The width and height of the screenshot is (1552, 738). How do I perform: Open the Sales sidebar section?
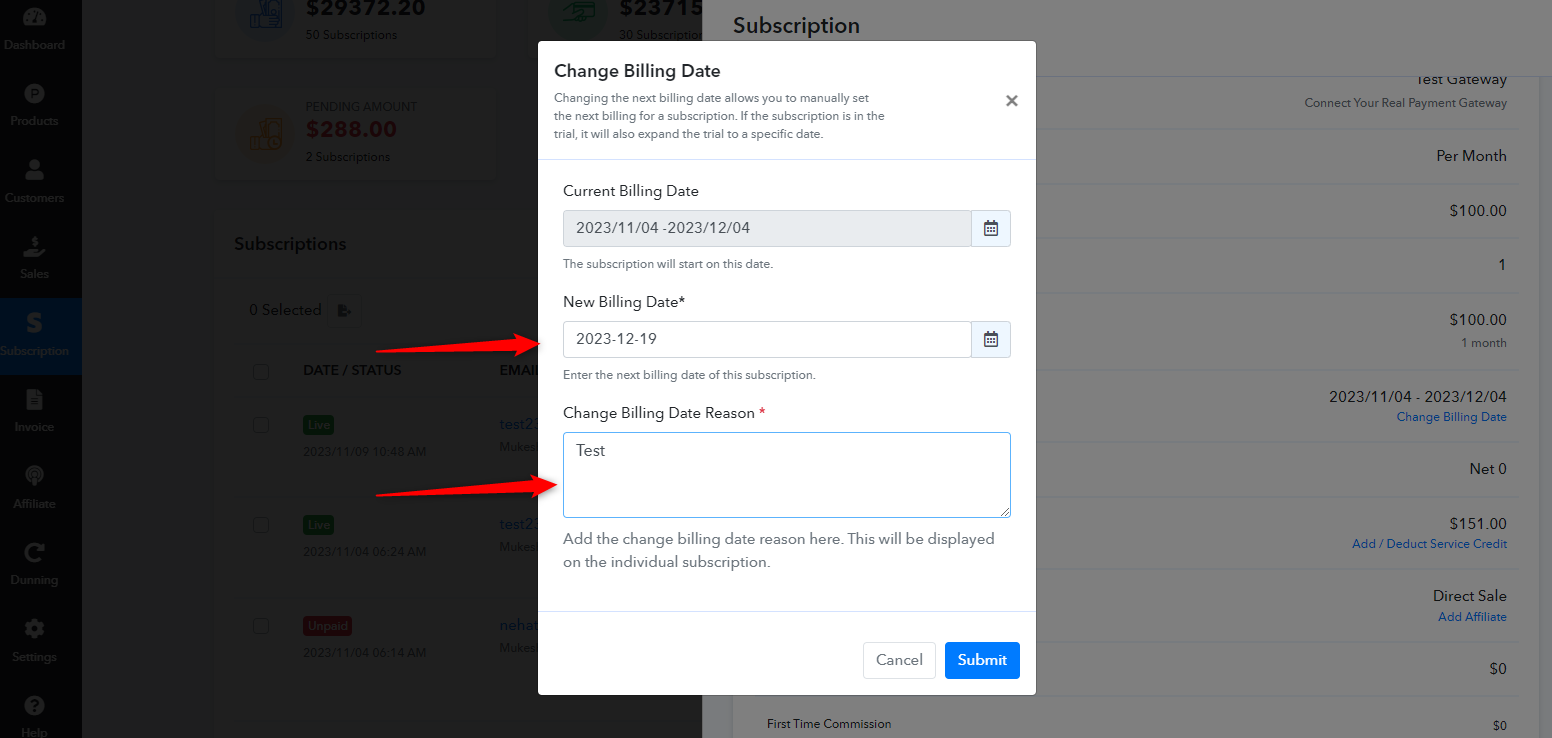click(34, 258)
